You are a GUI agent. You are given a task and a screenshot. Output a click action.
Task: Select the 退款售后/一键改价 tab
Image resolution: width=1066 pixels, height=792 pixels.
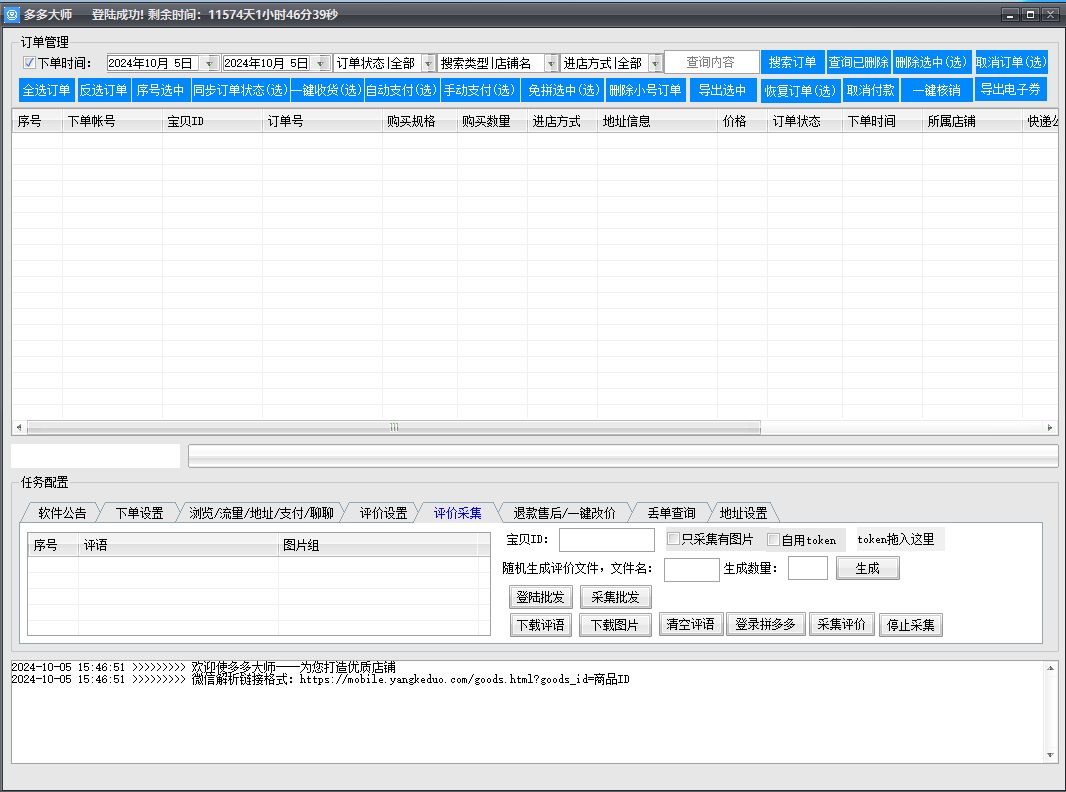(x=564, y=513)
